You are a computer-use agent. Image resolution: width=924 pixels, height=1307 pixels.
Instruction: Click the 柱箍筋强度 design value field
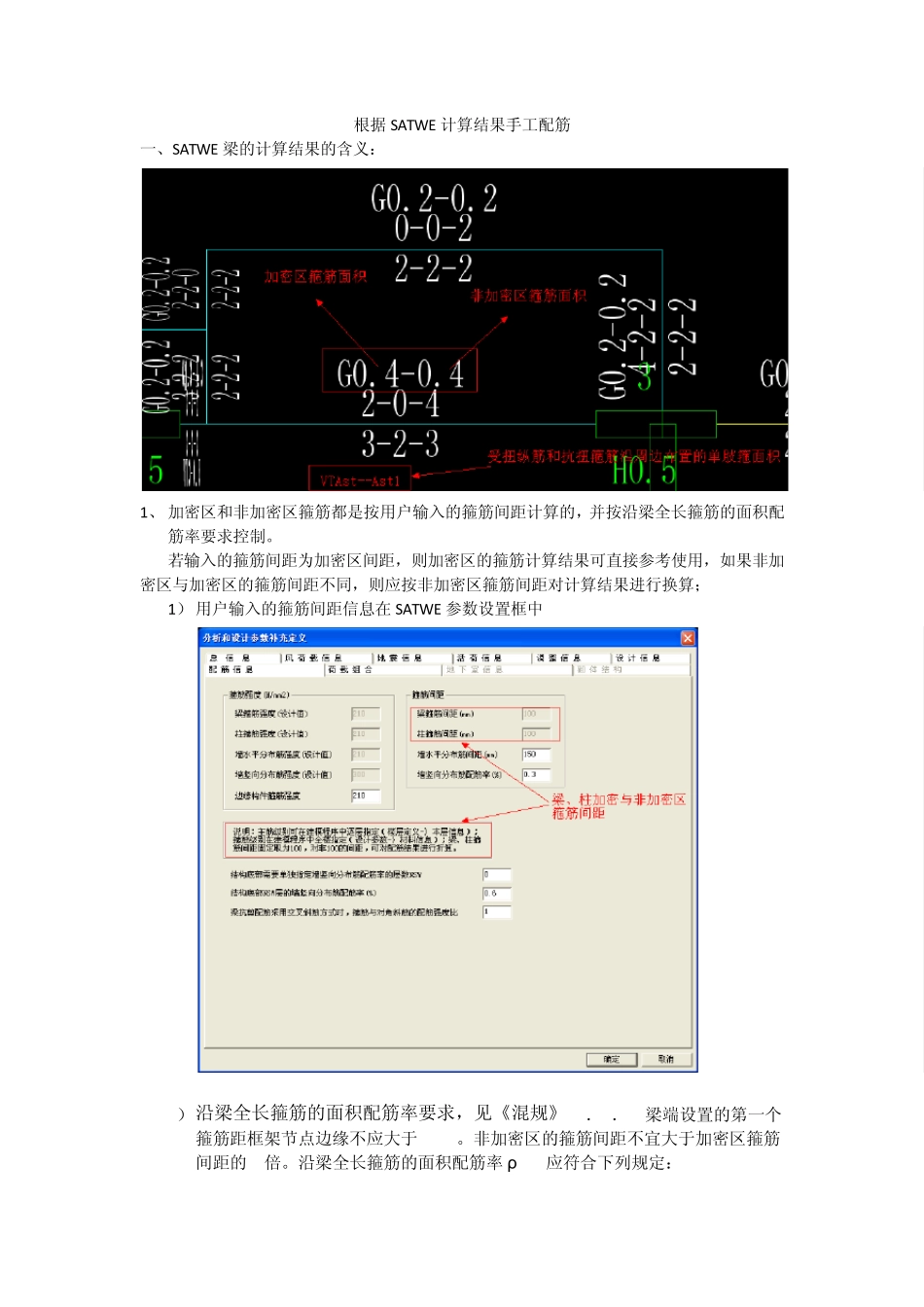pyautogui.click(x=365, y=734)
